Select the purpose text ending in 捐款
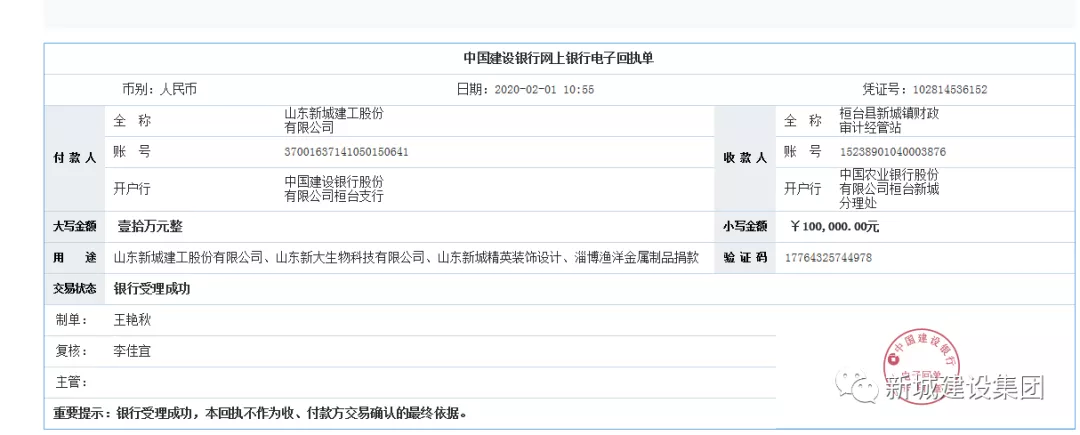1080x435 pixels. (406, 258)
